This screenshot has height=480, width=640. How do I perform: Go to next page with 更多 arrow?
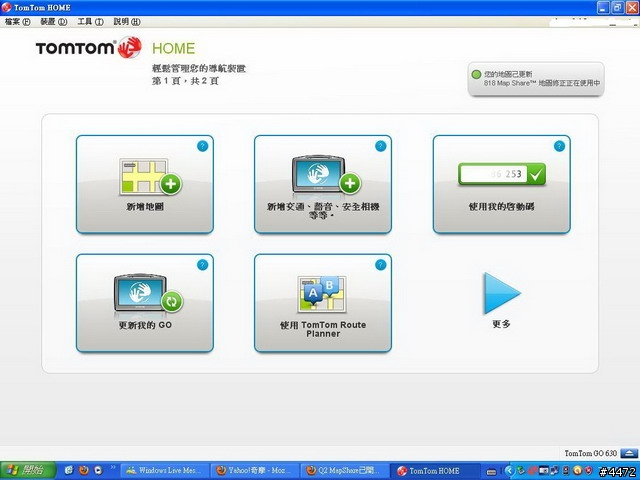[x=502, y=293]
